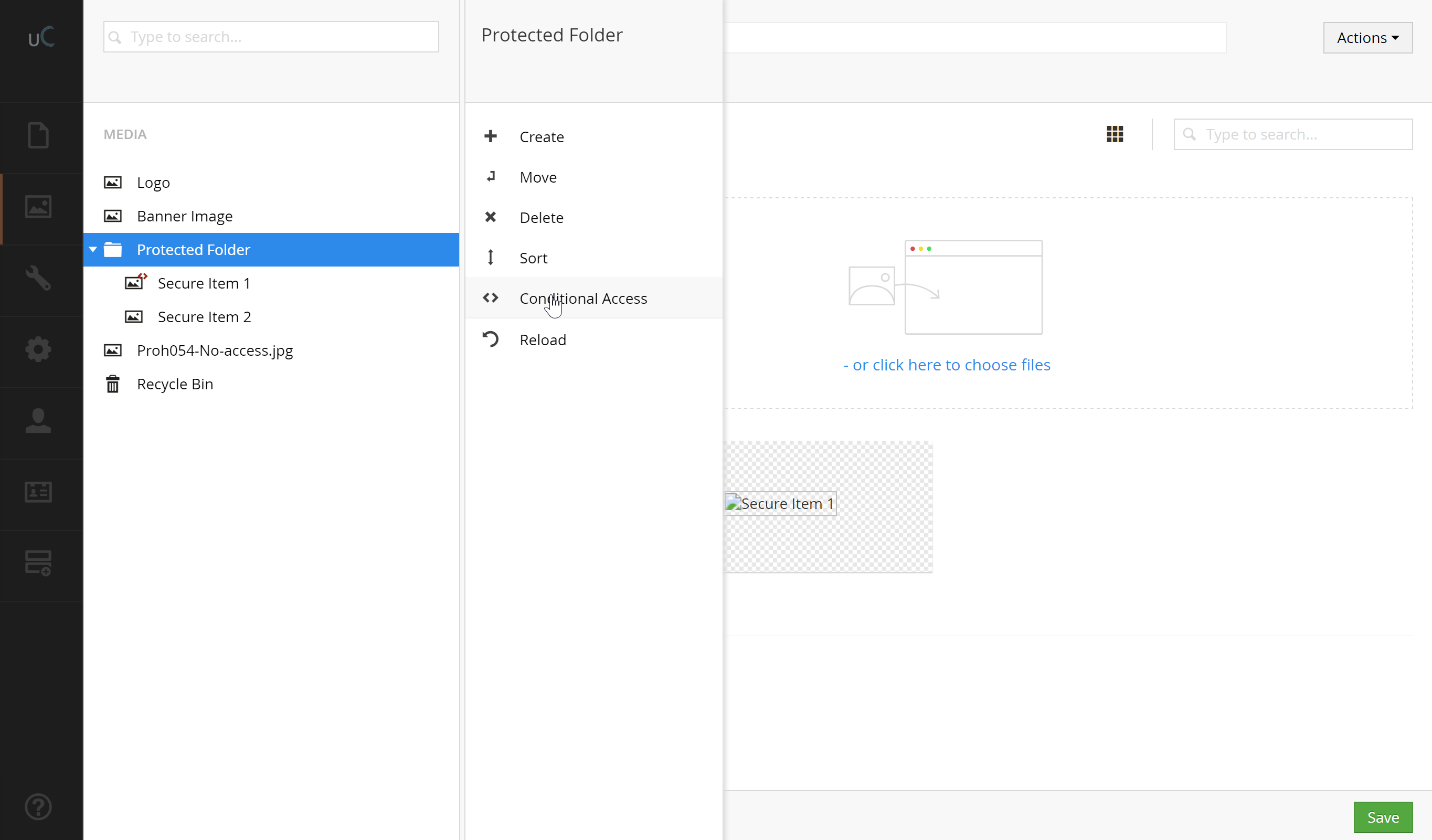Click the folder icon of Protected Folder
This screenshot has width=1432, height=840.
click(x=112, y=250)
